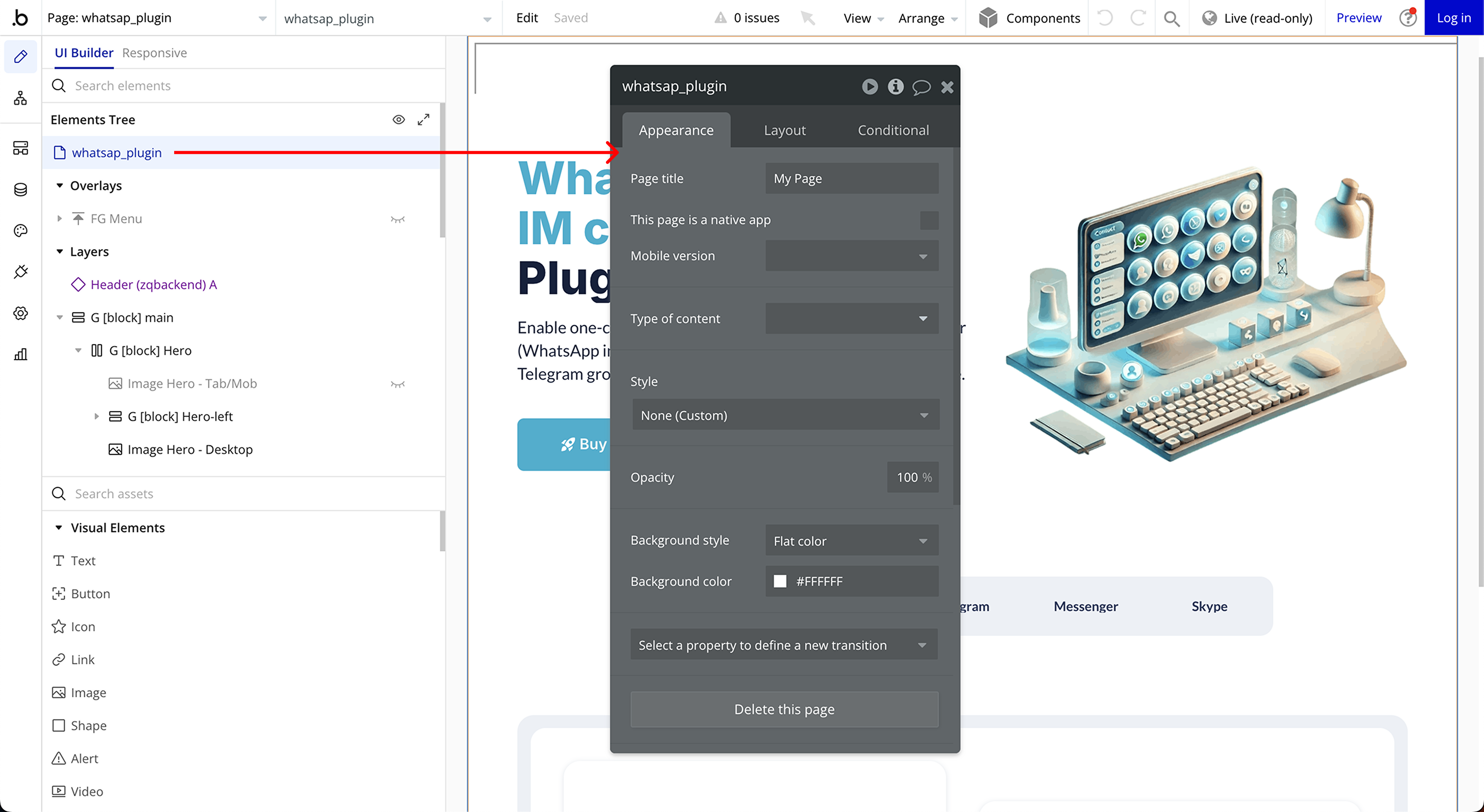Toggle visibility eye in Elements Tree header
Image resolution: width=1484 pixels, height=812 pixels.
coord(398,120)
